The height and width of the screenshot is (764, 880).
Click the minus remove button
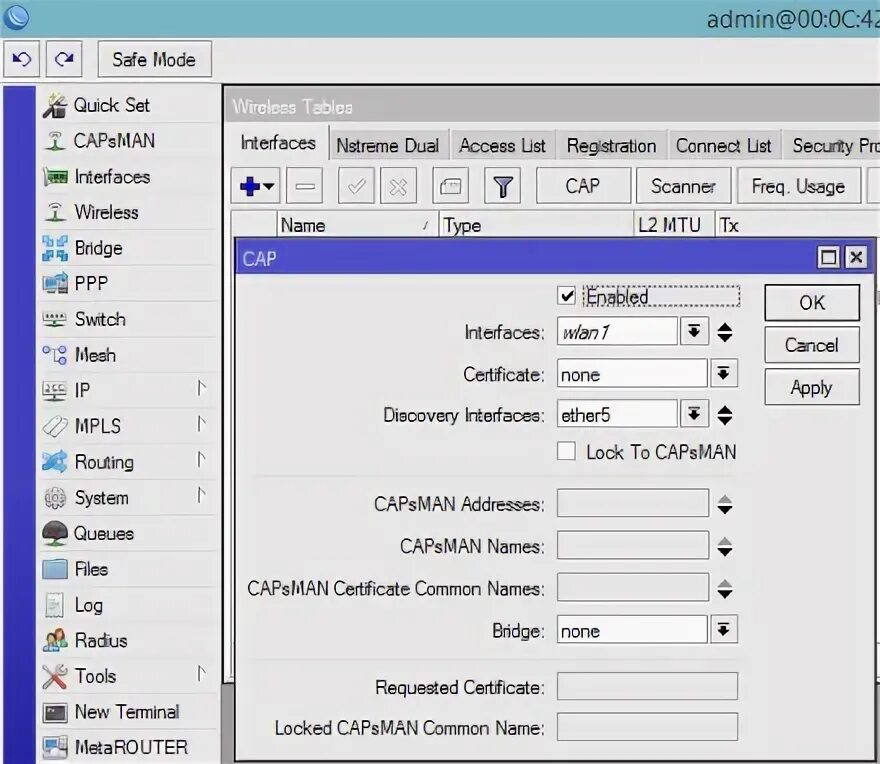pyautogui.click(x=305, y=186)
